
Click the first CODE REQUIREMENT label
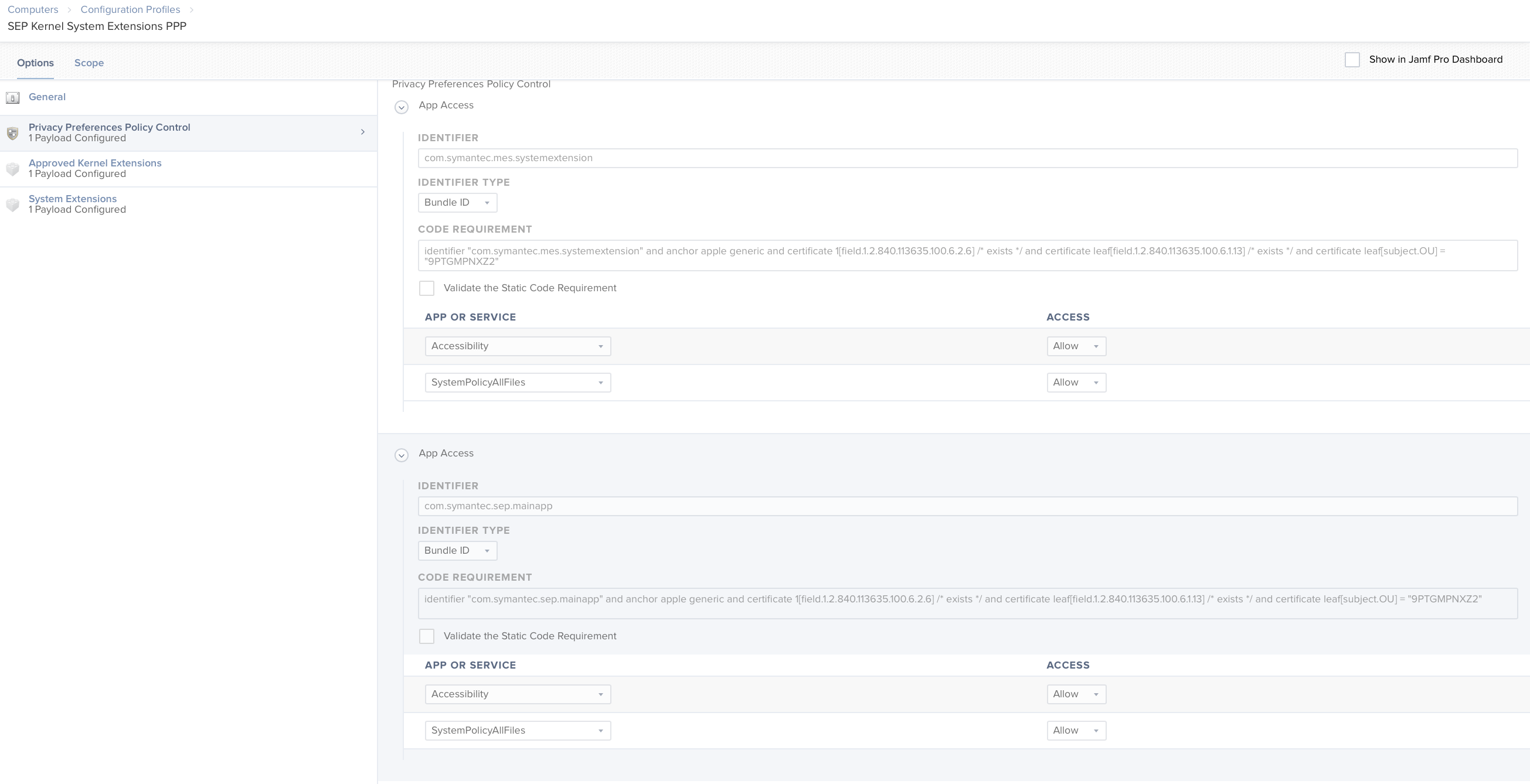click(x=475, y=229)
